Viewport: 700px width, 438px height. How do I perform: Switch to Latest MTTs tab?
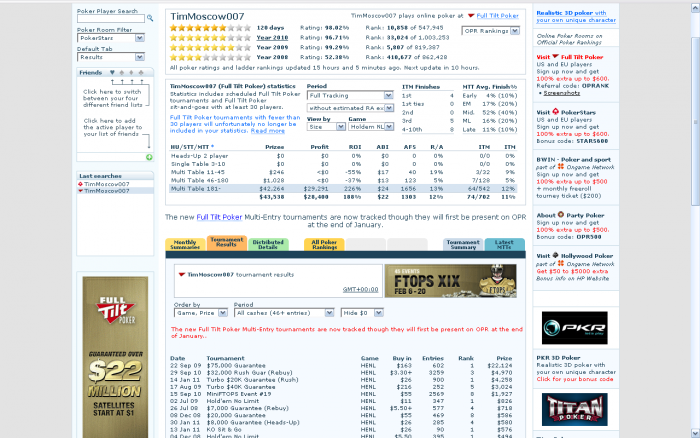pyautogui.click(x=504, y=244)
